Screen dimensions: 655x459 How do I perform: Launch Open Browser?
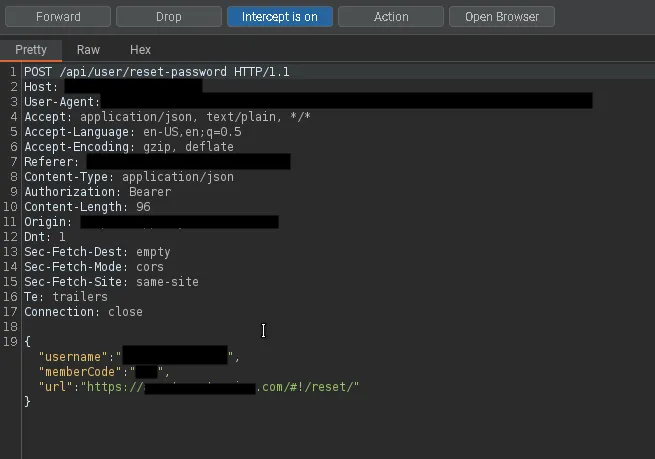click(x=502, y=17)
